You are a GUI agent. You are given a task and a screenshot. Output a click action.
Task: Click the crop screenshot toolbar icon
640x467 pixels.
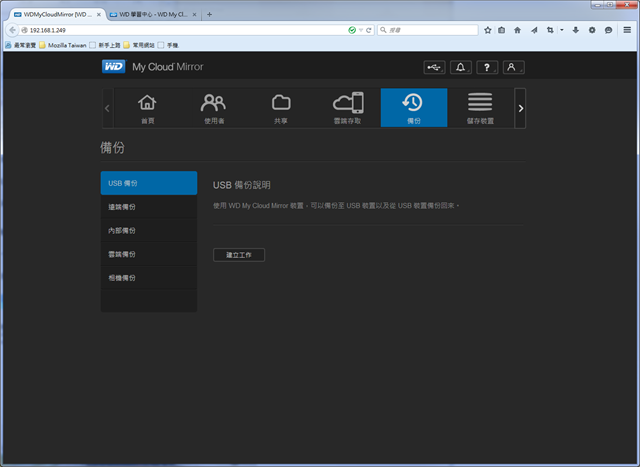[550, 30]
